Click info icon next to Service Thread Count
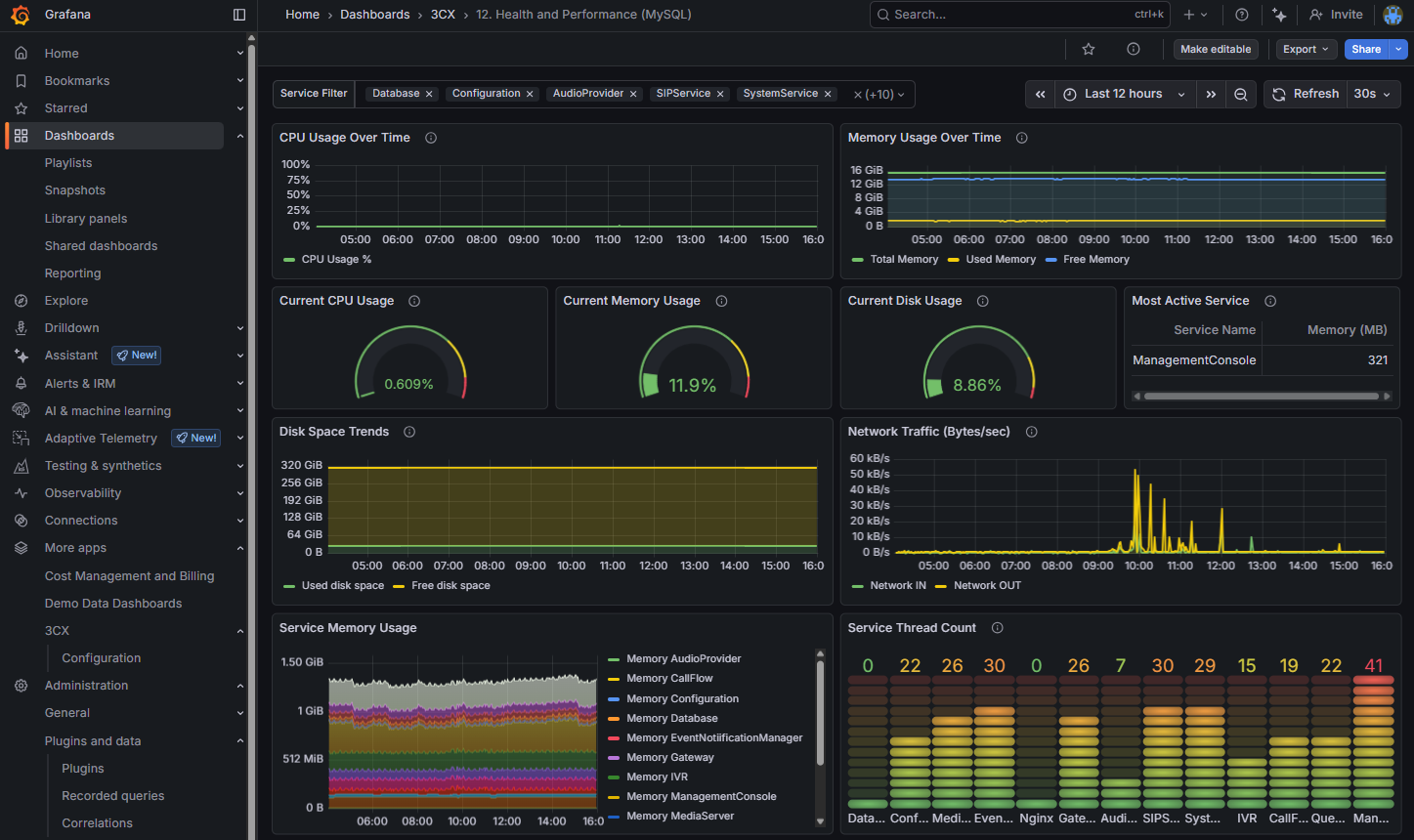This screenshot has width=1414, height=840. tap(998, 628)
